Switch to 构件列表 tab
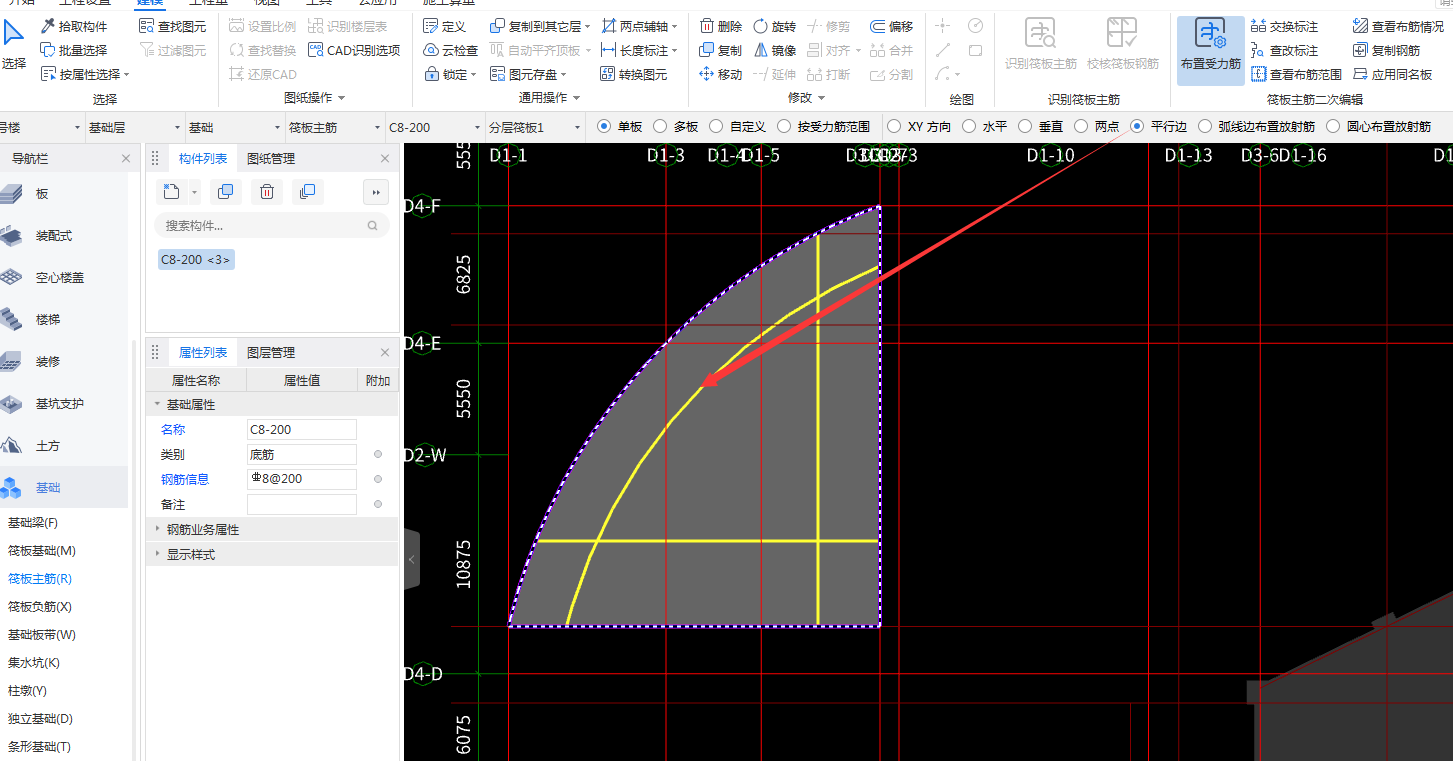The image size is (1453, 761). pyautogui.click(x=203, y=158)
